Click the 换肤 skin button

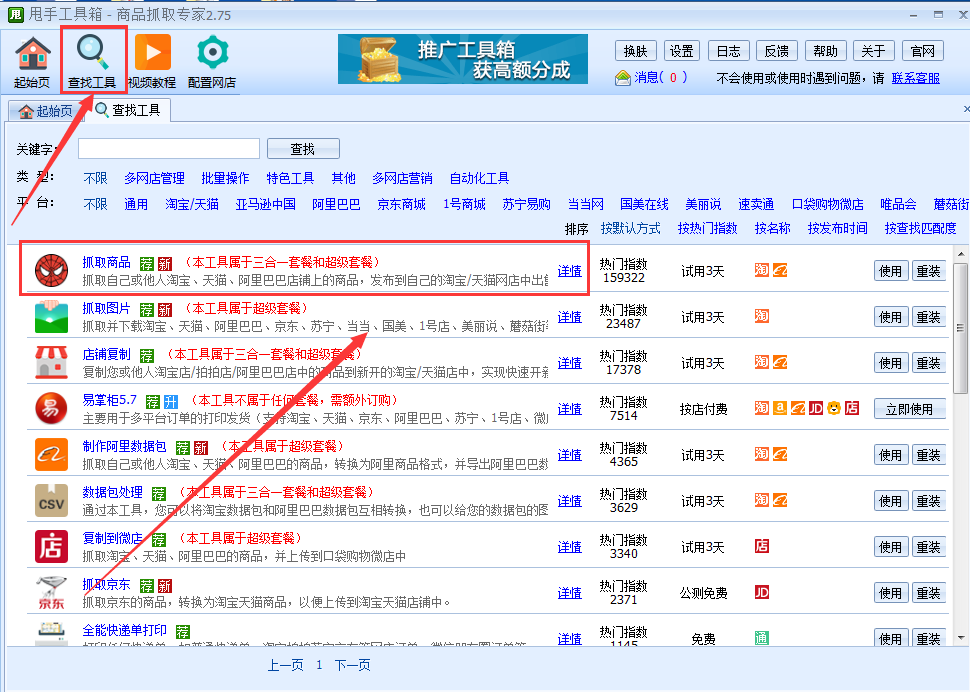635,51
